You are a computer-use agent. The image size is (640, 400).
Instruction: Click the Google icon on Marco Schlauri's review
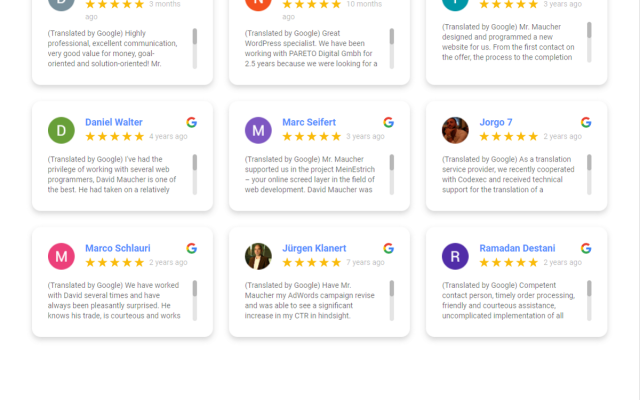point(191,248)
